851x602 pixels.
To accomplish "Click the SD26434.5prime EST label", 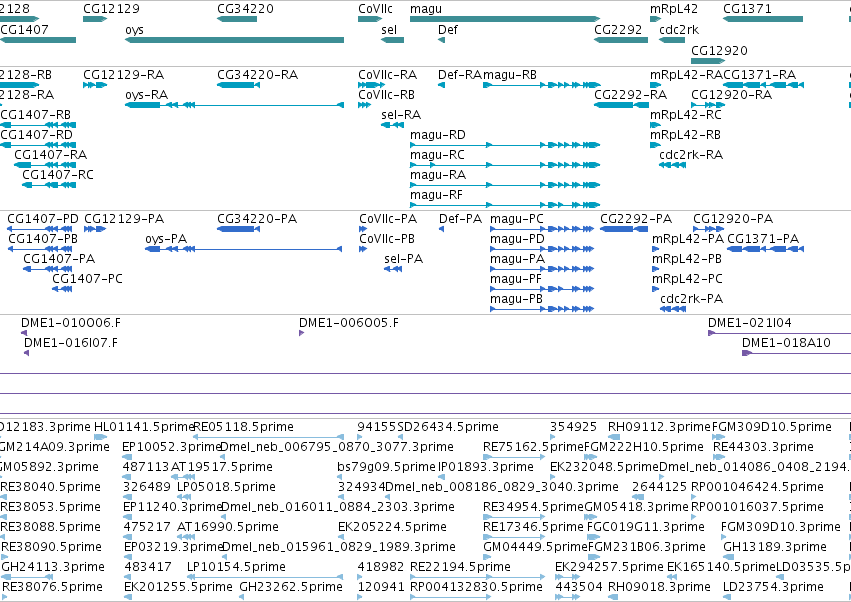I will coord(448,427).
